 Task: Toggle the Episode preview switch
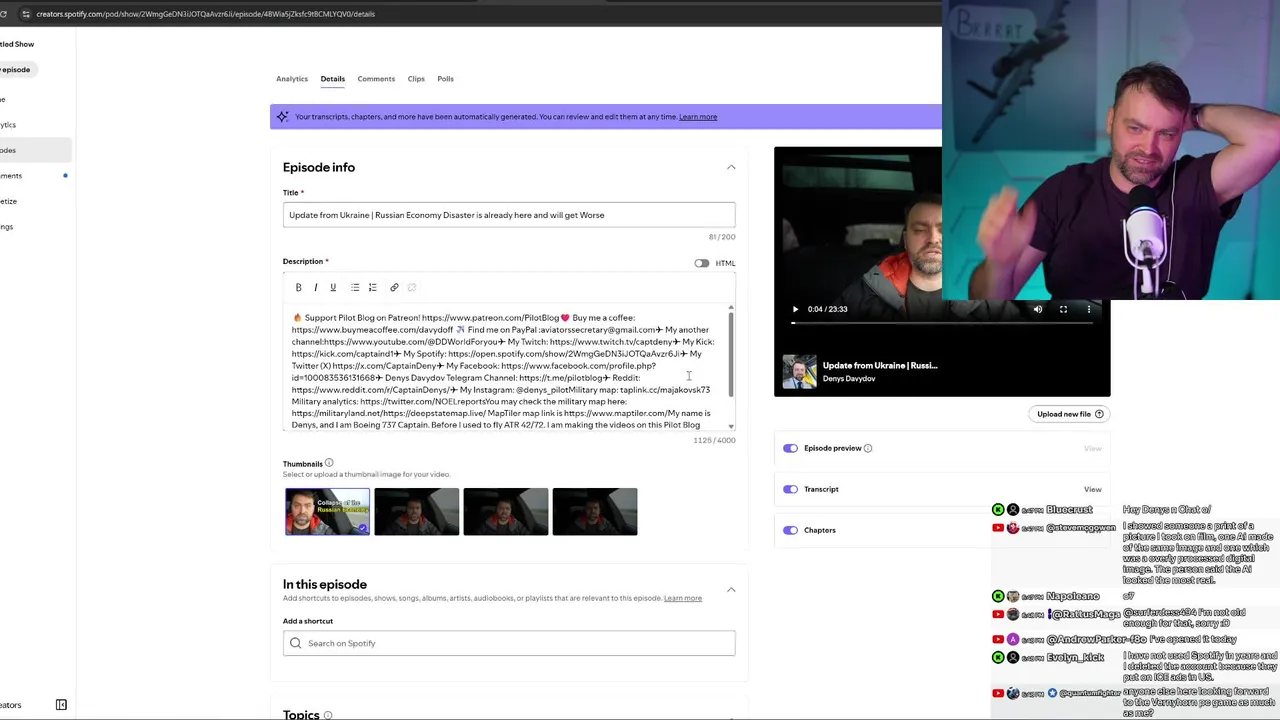(790, 448)
